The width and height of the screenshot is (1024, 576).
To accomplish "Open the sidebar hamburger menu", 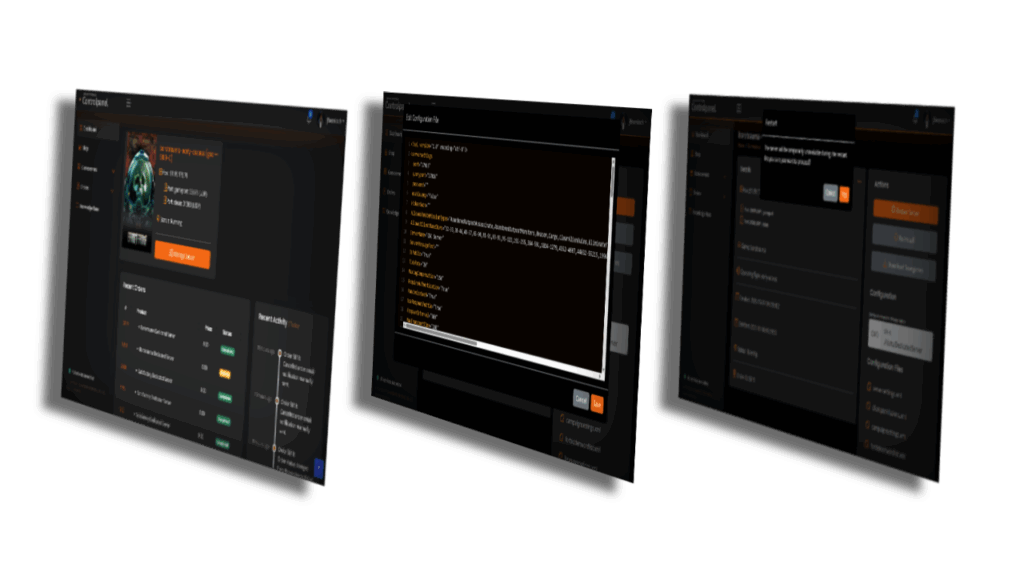I will (x=128, y=104).
